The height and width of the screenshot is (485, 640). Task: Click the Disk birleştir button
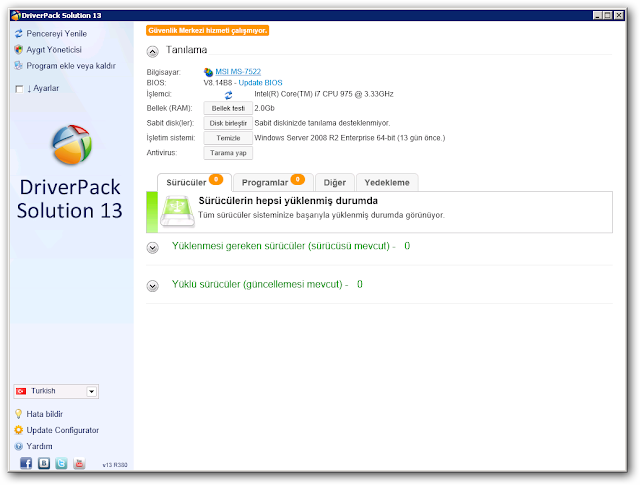click(x=228, y=123)
